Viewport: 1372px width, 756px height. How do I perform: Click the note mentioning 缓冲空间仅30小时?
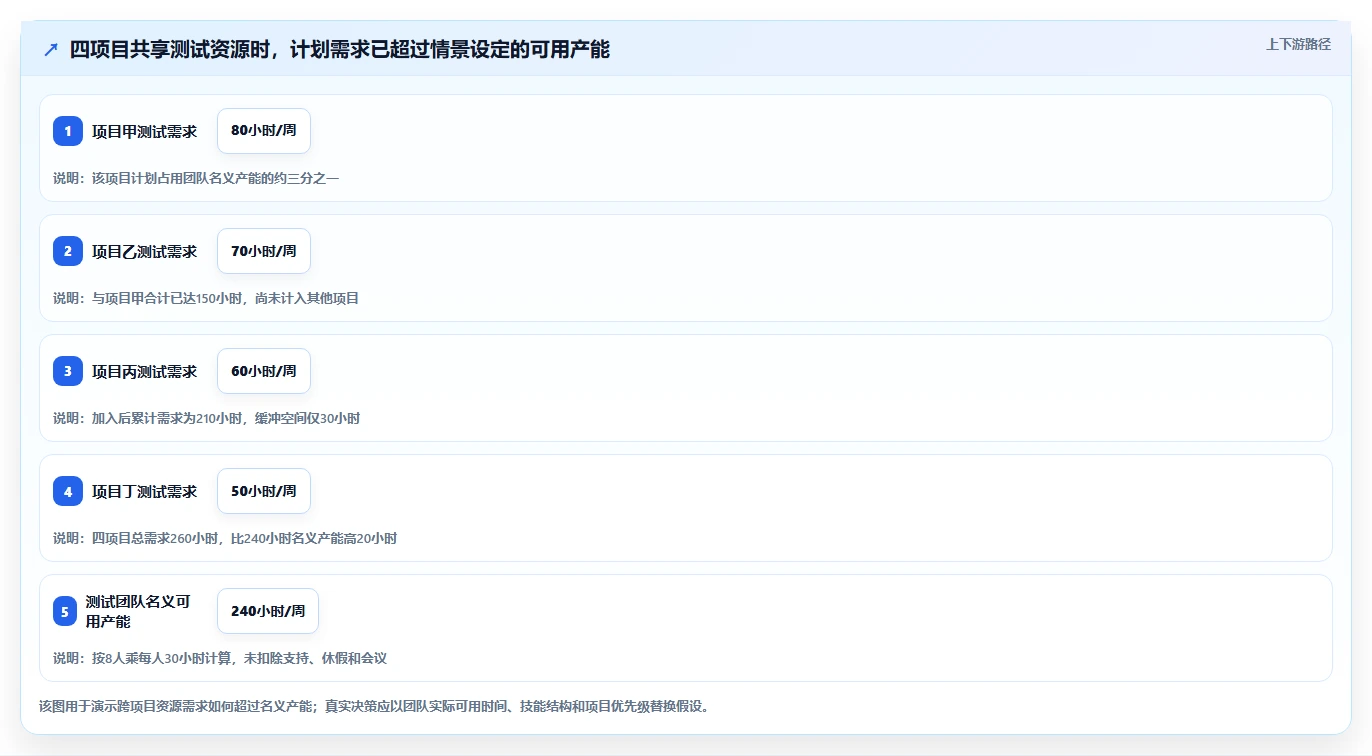click(x=206, y=418)
